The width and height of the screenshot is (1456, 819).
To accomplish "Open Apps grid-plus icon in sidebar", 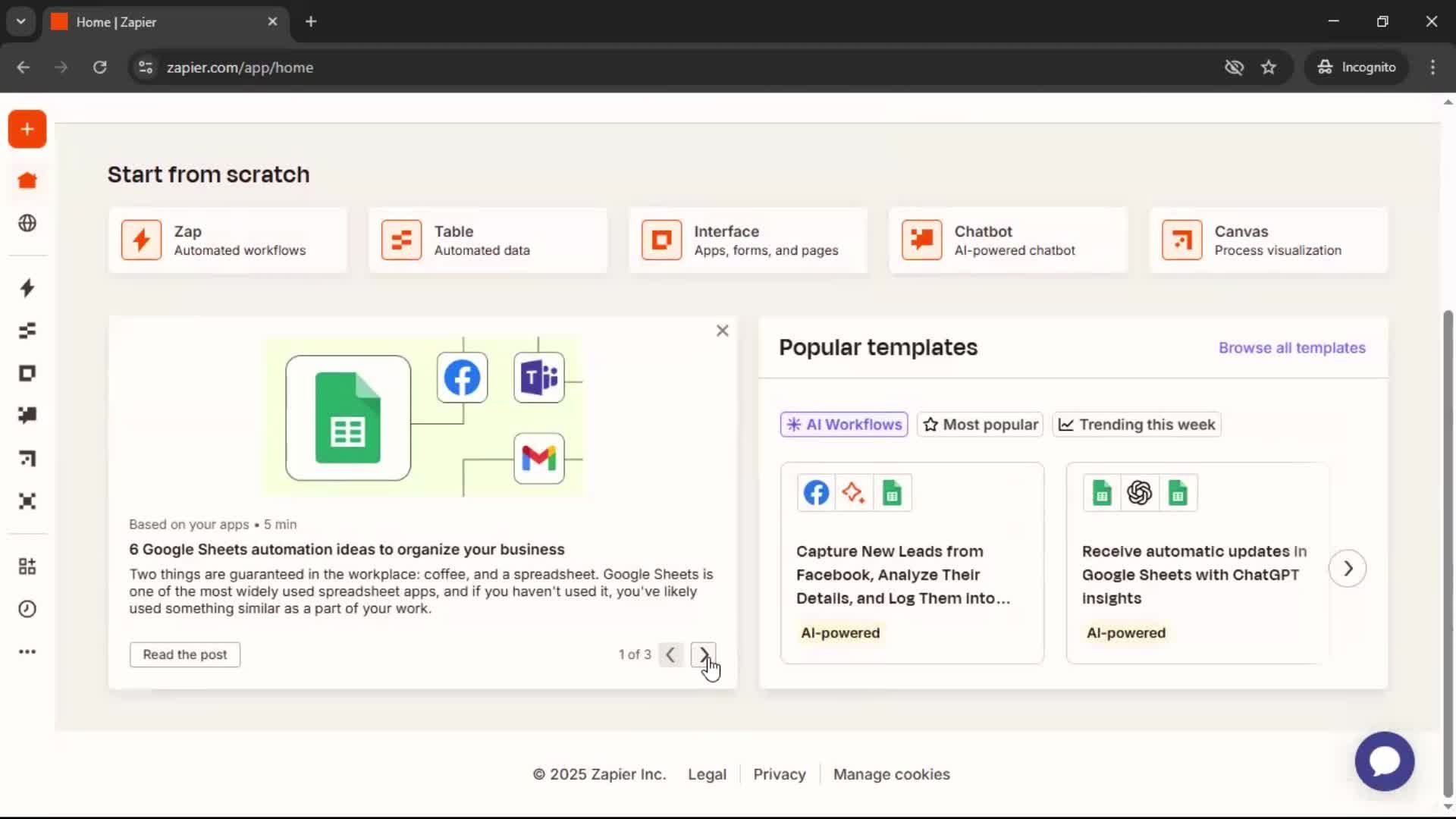I will pos(27,566).
